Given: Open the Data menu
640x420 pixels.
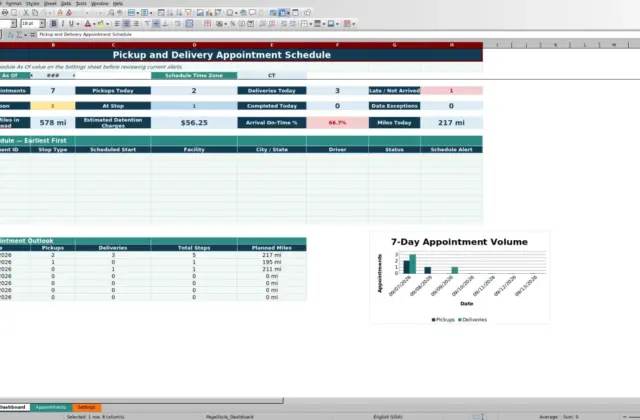Looking at the screenshot, I should pos(66,3).
